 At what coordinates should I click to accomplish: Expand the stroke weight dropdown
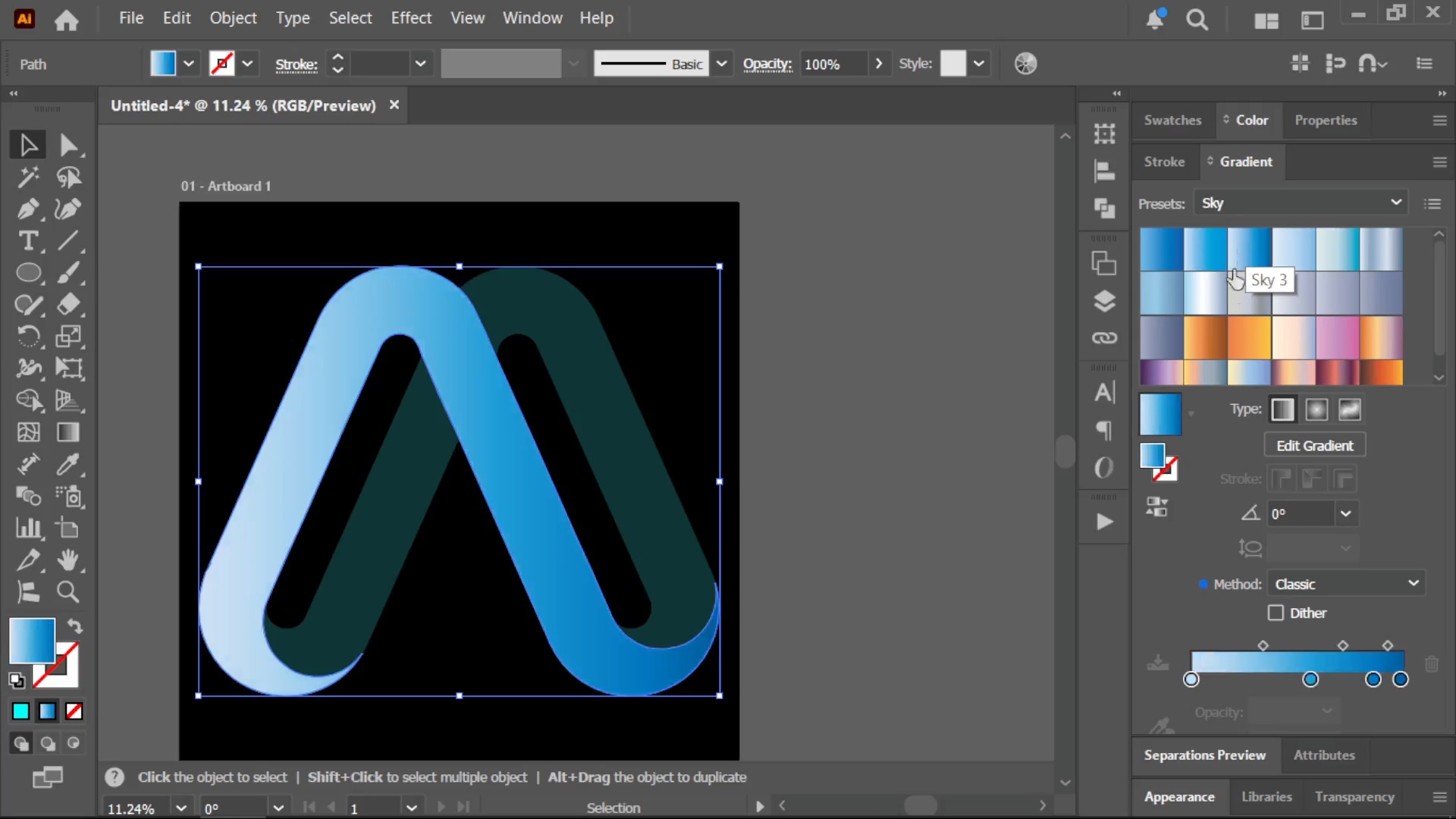point(420,64)
